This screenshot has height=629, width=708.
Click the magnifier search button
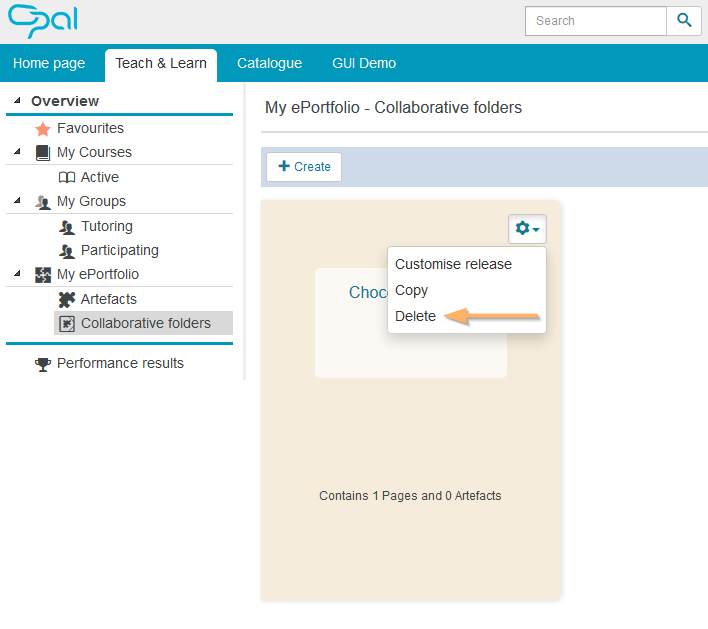(x=684, y=20)
